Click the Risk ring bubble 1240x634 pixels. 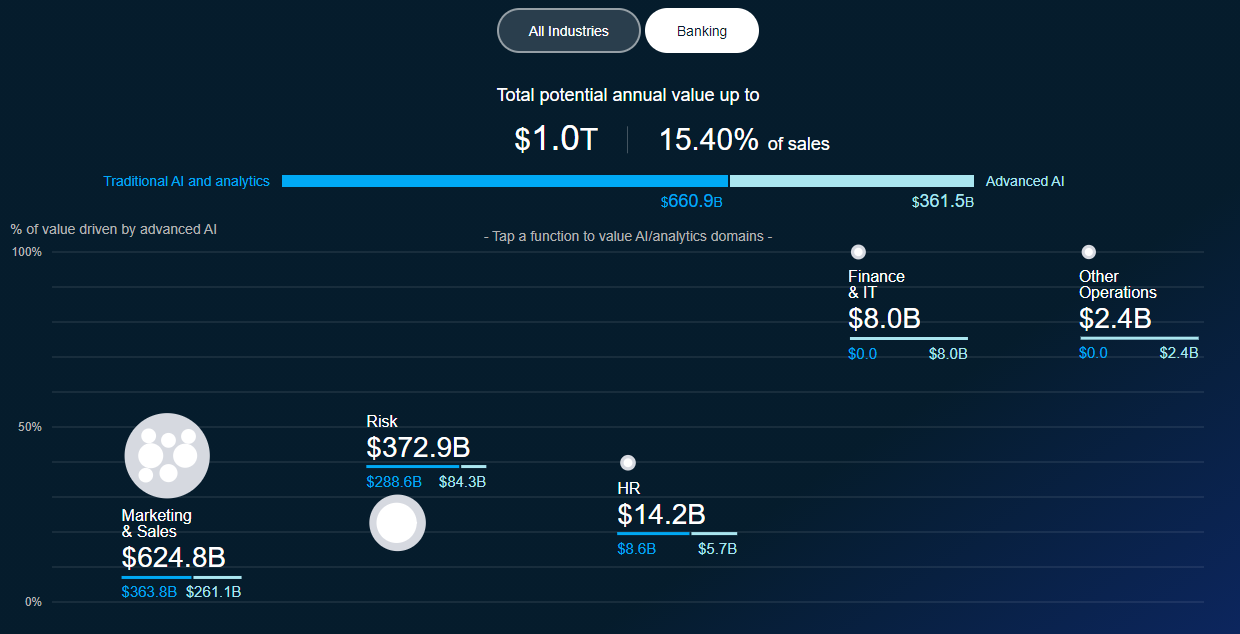tap(397, 523)
